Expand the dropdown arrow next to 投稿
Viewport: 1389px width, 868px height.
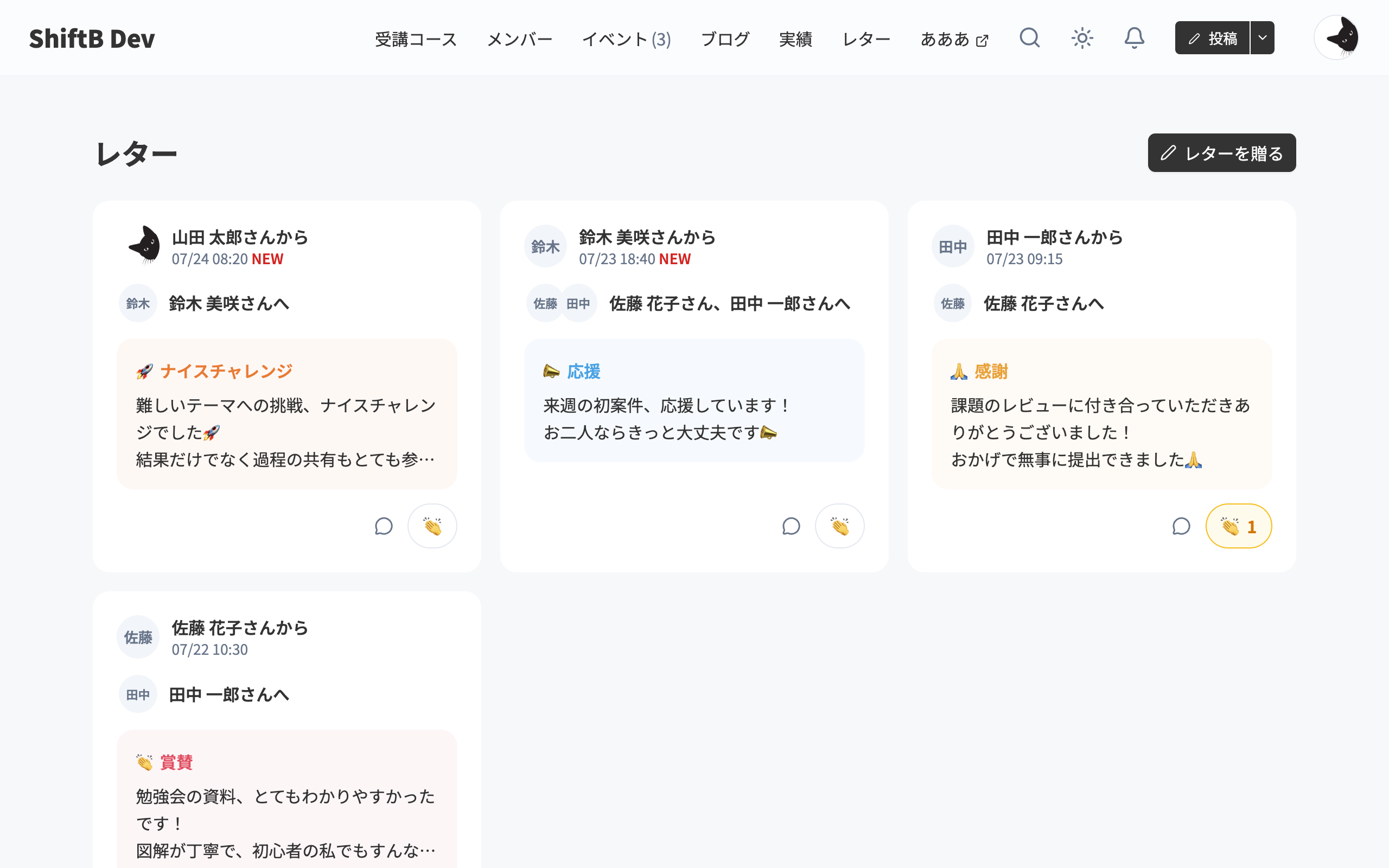1262,38
